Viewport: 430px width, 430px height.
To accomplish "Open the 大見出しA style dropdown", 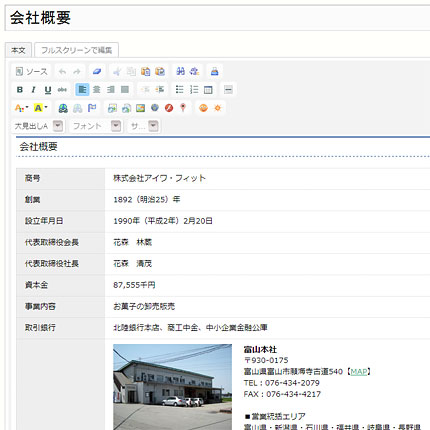I will point(38,126).
